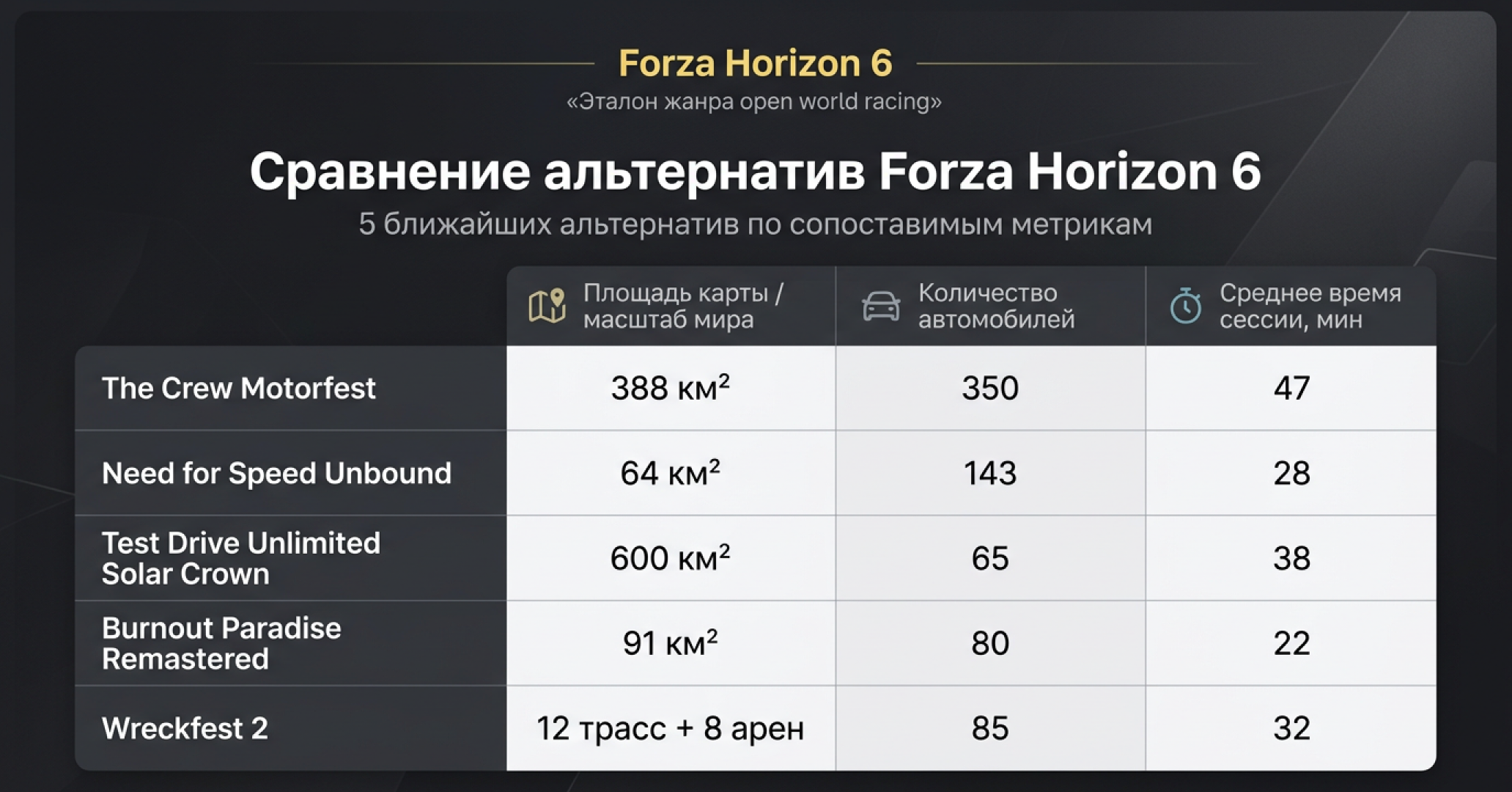Select the Forza Horizon 6 gold title

pyautogui.click(x=755, y=63)
